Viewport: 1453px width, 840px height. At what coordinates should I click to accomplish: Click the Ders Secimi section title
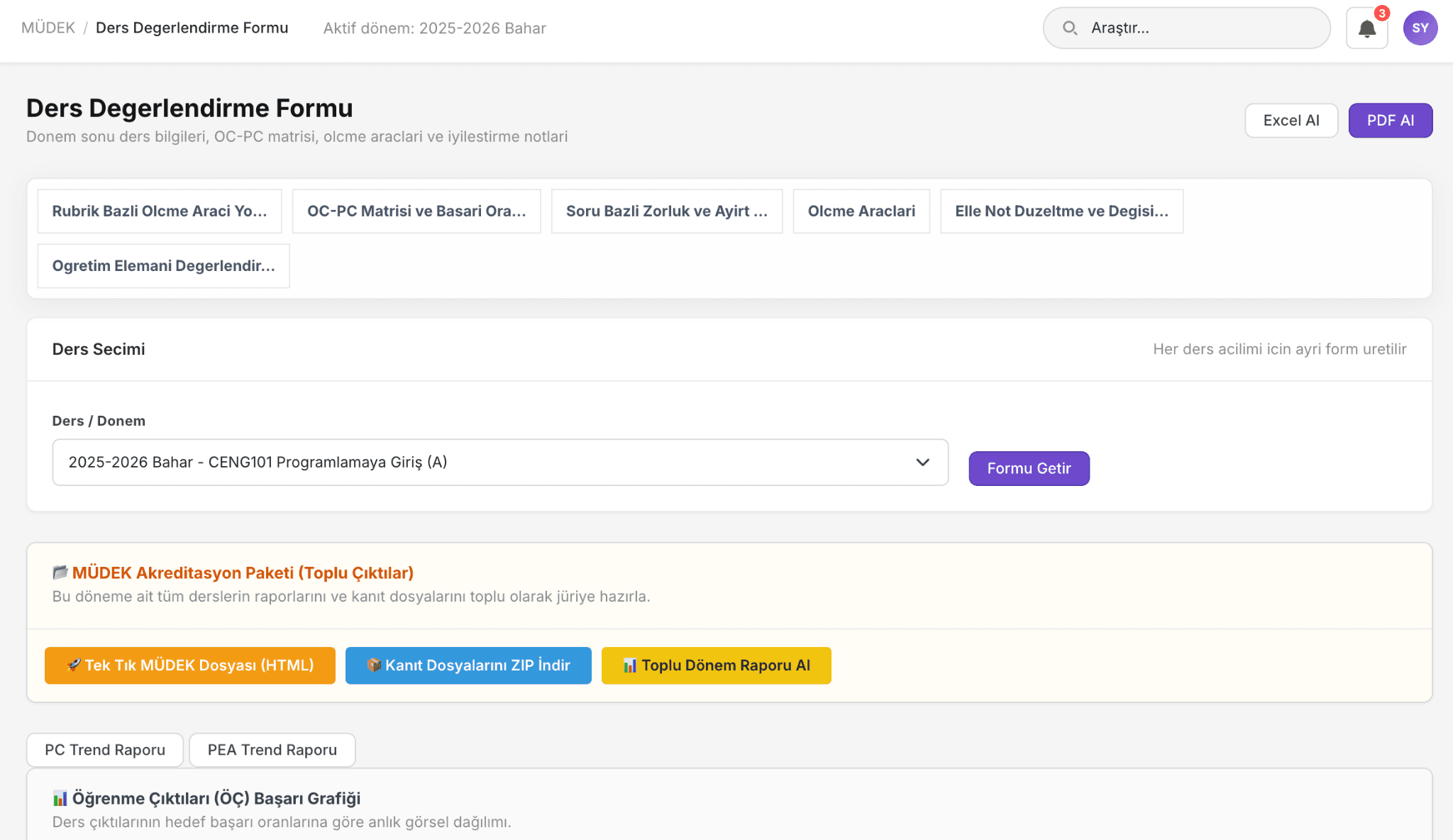tap(99, 349)
